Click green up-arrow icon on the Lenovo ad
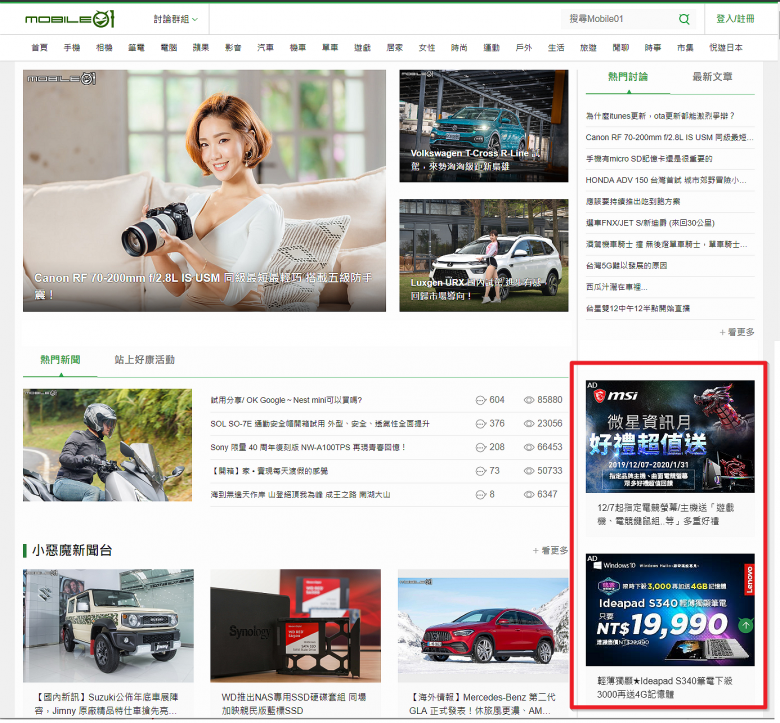This screenshot has width=780, height=723. (745, 624)
